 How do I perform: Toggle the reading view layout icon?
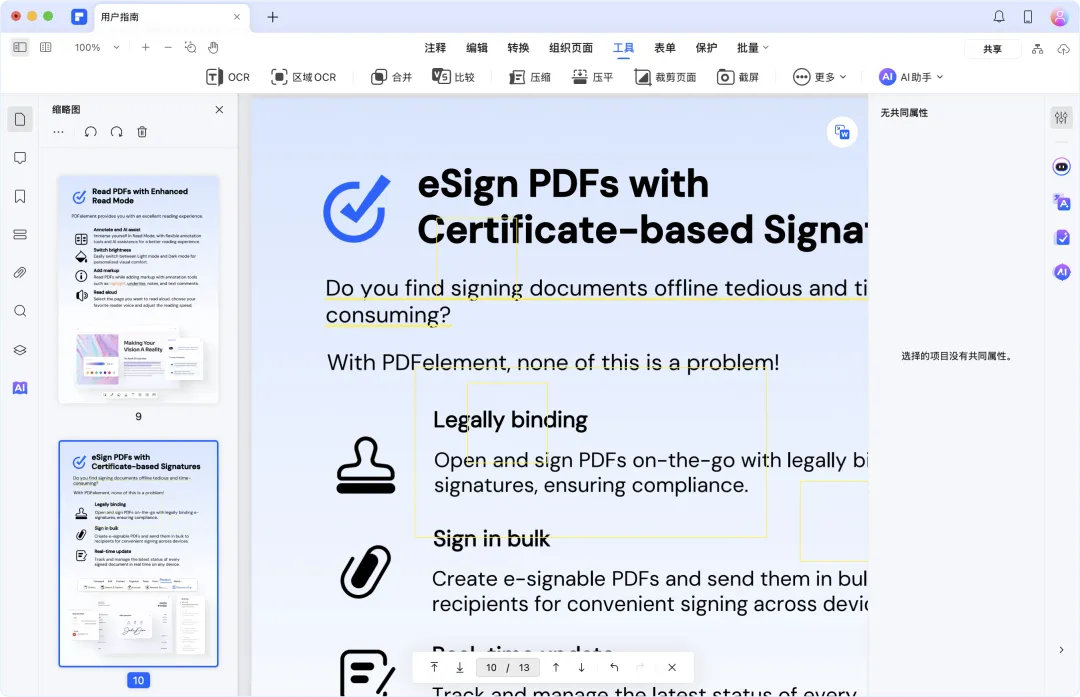45,48
